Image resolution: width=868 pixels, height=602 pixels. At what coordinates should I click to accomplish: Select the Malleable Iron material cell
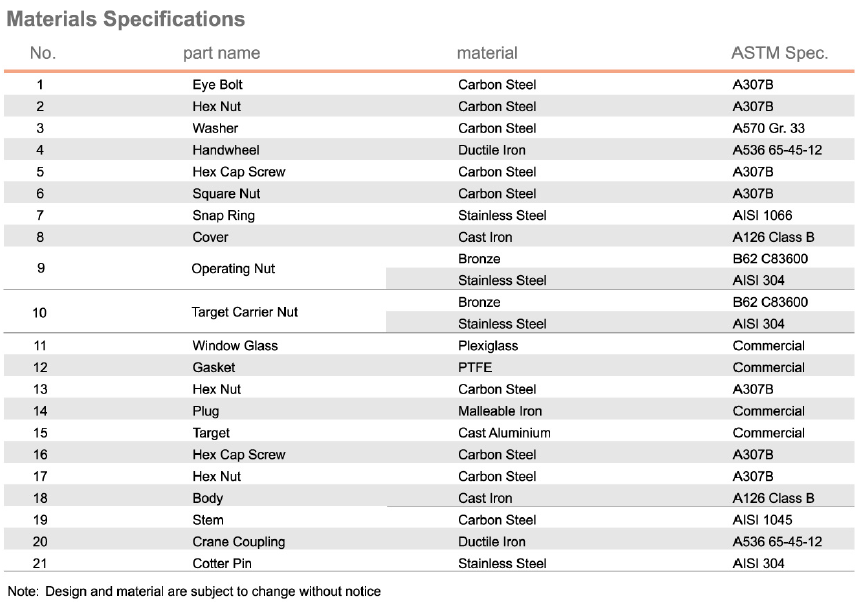coord(500,411)
